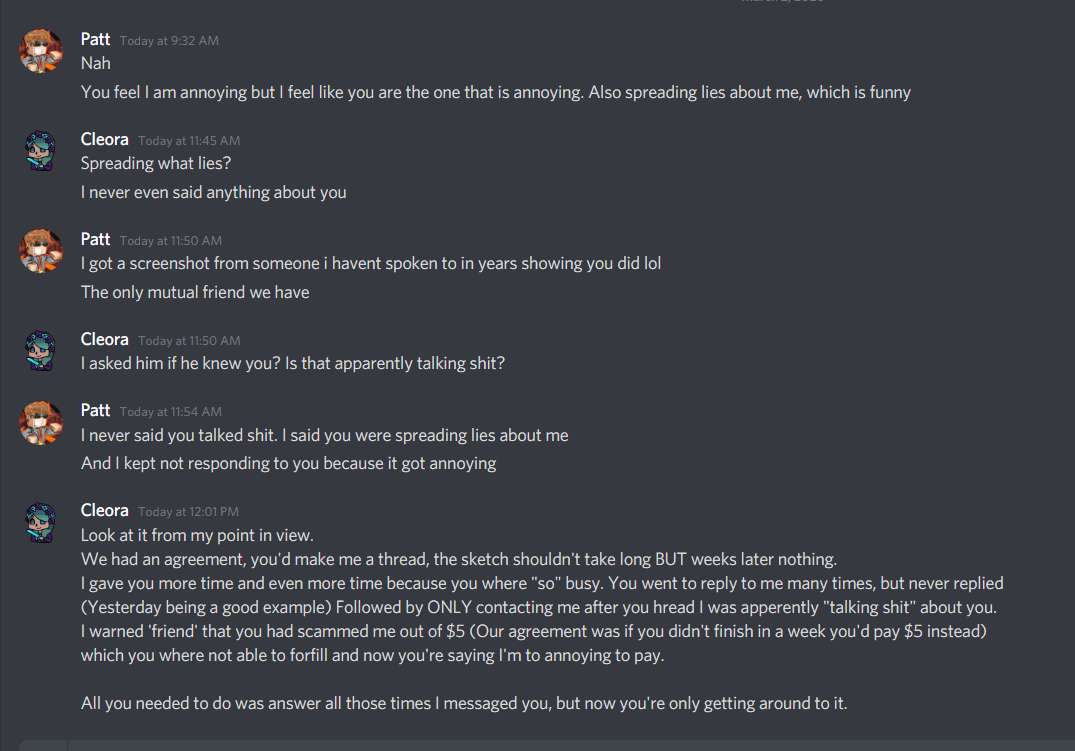Screen dimensions: 1075x751
Task: Click the 'Nah' message text
Action: coord(96,63)
